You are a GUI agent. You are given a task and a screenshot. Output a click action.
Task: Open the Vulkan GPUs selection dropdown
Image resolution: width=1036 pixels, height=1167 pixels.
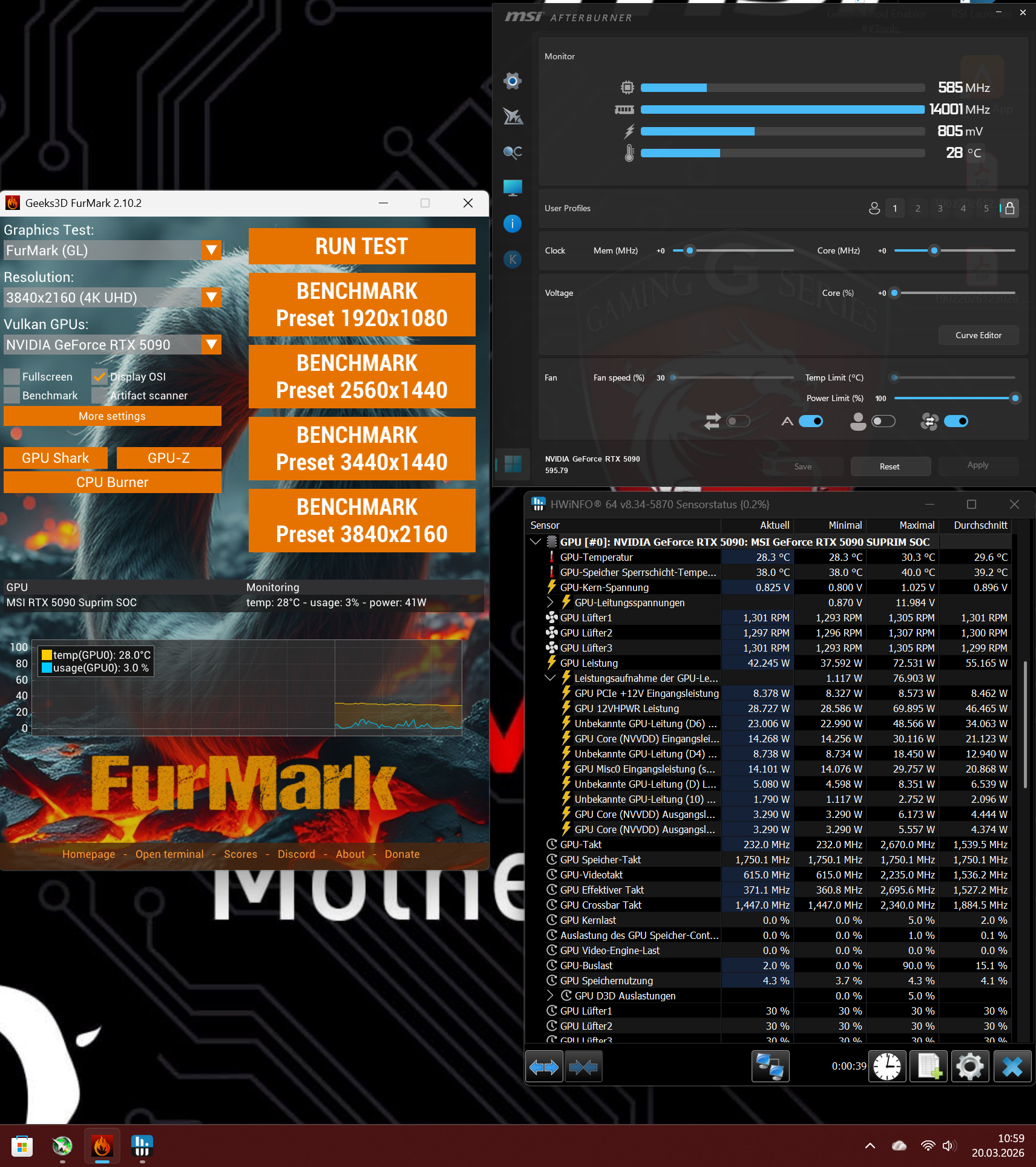[x=211, y=344]
